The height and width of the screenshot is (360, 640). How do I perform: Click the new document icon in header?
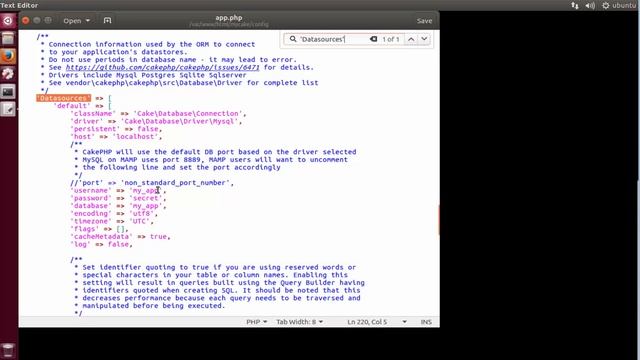107,20
